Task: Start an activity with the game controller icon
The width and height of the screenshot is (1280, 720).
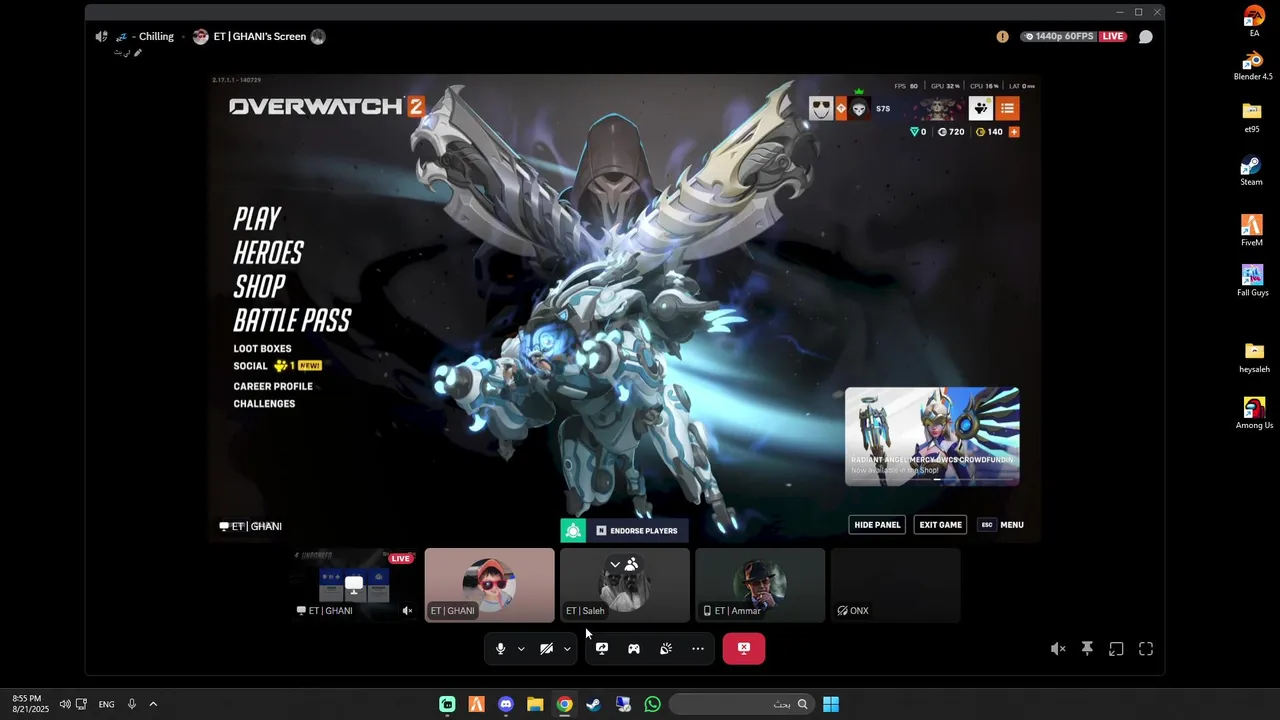Action: (x=634, y=649)
